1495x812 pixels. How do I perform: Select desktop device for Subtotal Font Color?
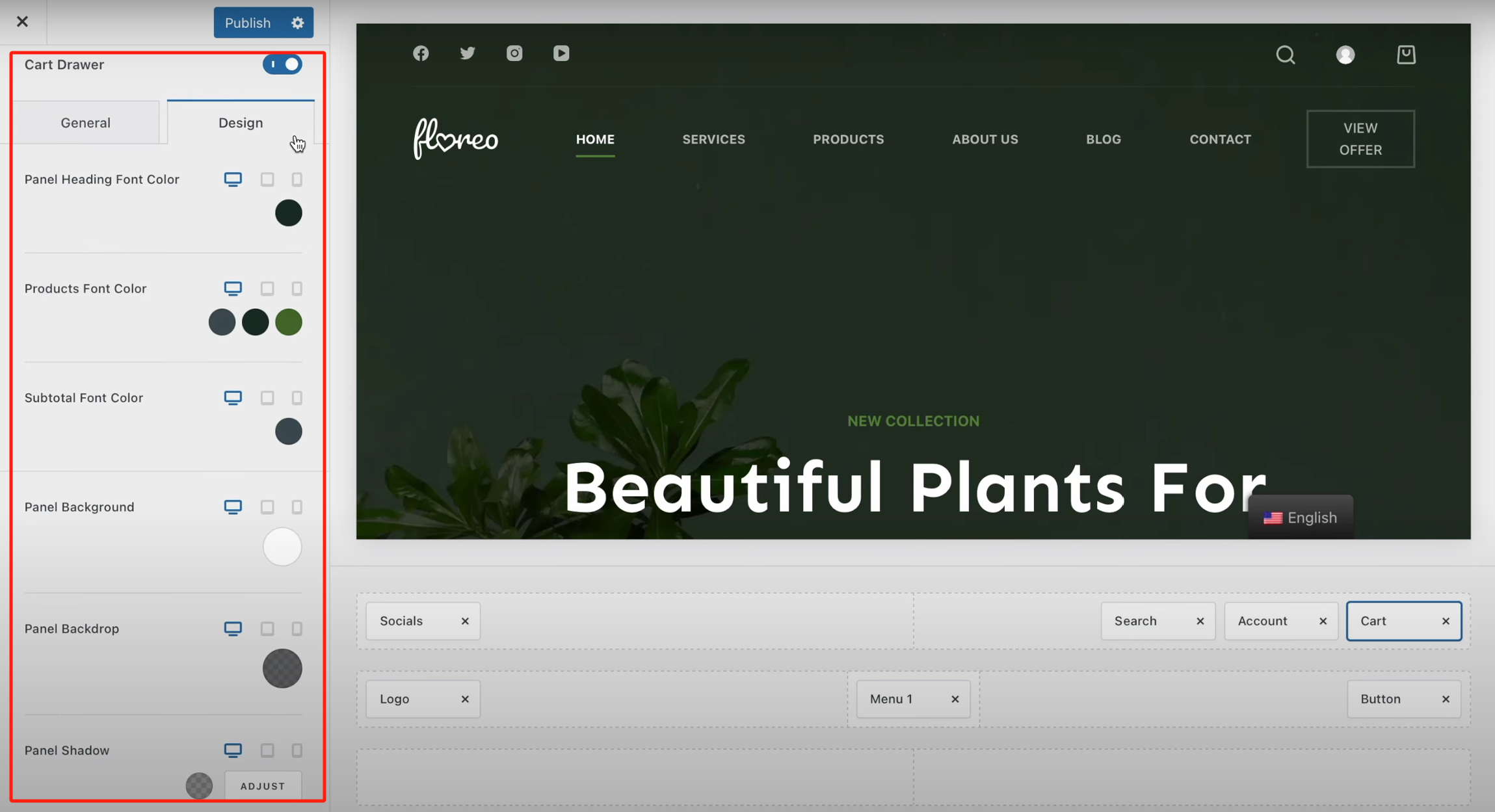pyautogui.click(x=233, y=397)
